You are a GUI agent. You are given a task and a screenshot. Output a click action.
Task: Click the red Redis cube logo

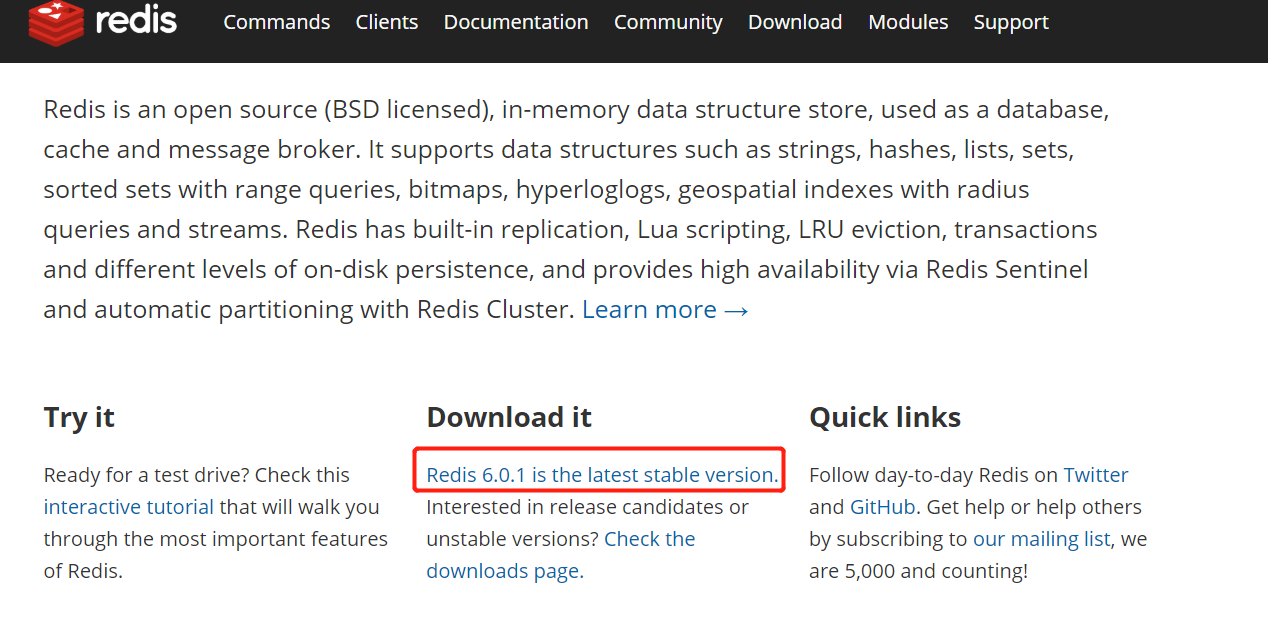(56, 22)
